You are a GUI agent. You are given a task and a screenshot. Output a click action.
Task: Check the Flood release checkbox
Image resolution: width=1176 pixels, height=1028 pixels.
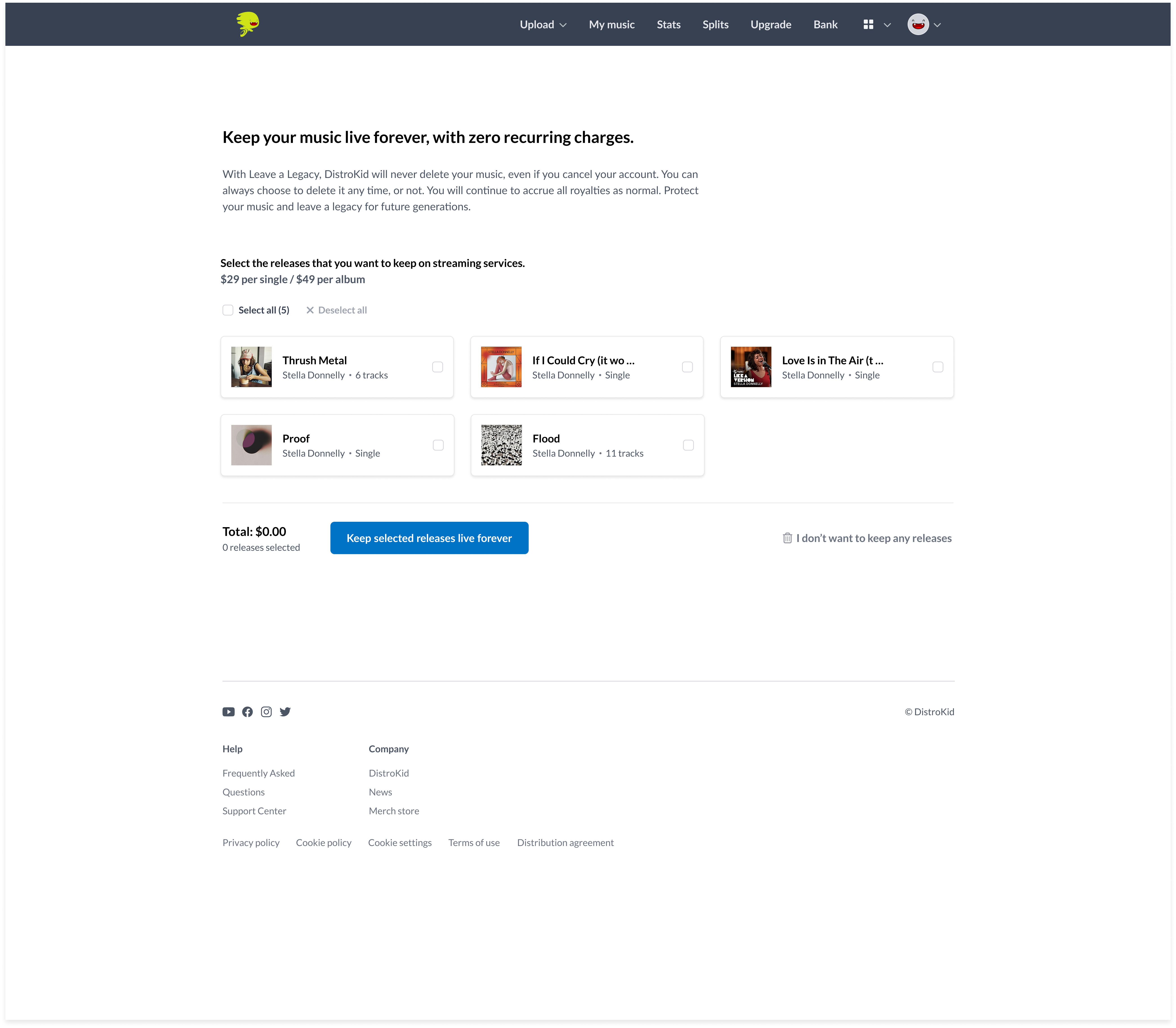[x=688, y=445]
